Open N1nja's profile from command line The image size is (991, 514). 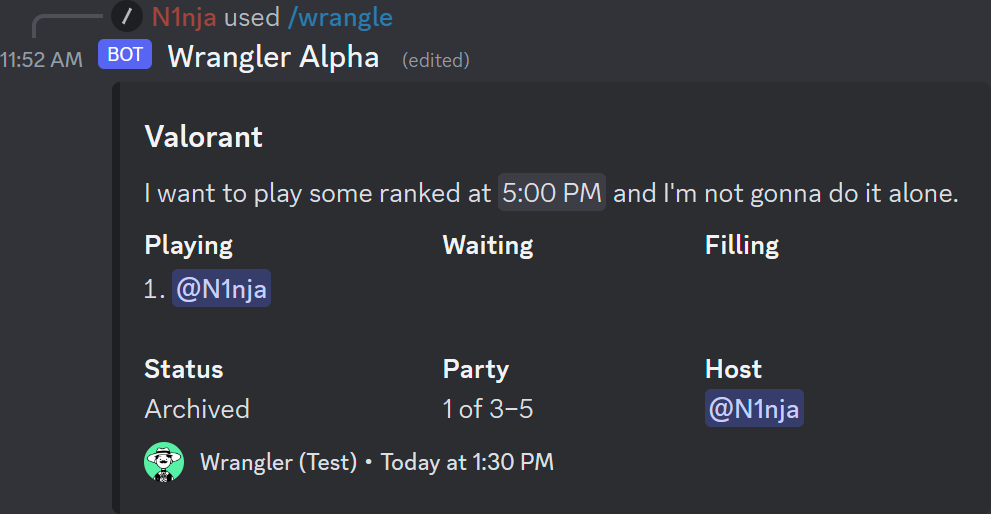(x=184, y=17)
